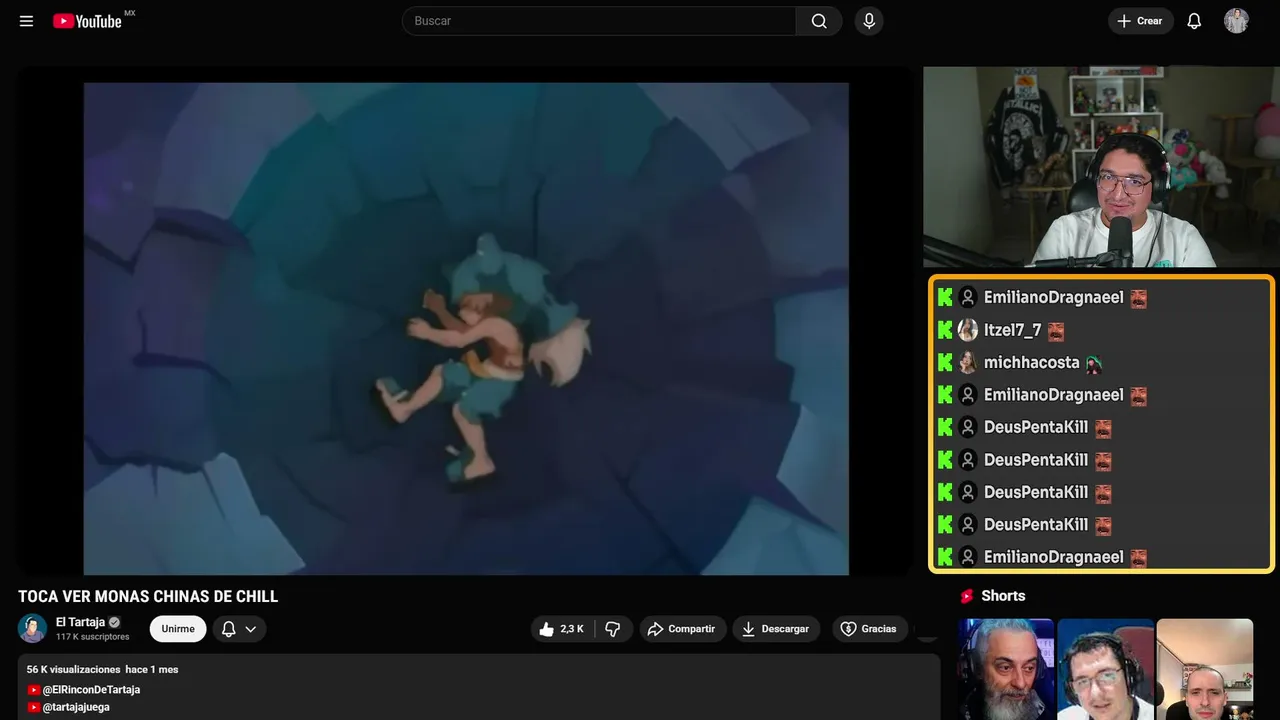Click 56 K visualizaciones hace 1 mes
Screen dimensions: 1280x720
[x=103, y=669]
